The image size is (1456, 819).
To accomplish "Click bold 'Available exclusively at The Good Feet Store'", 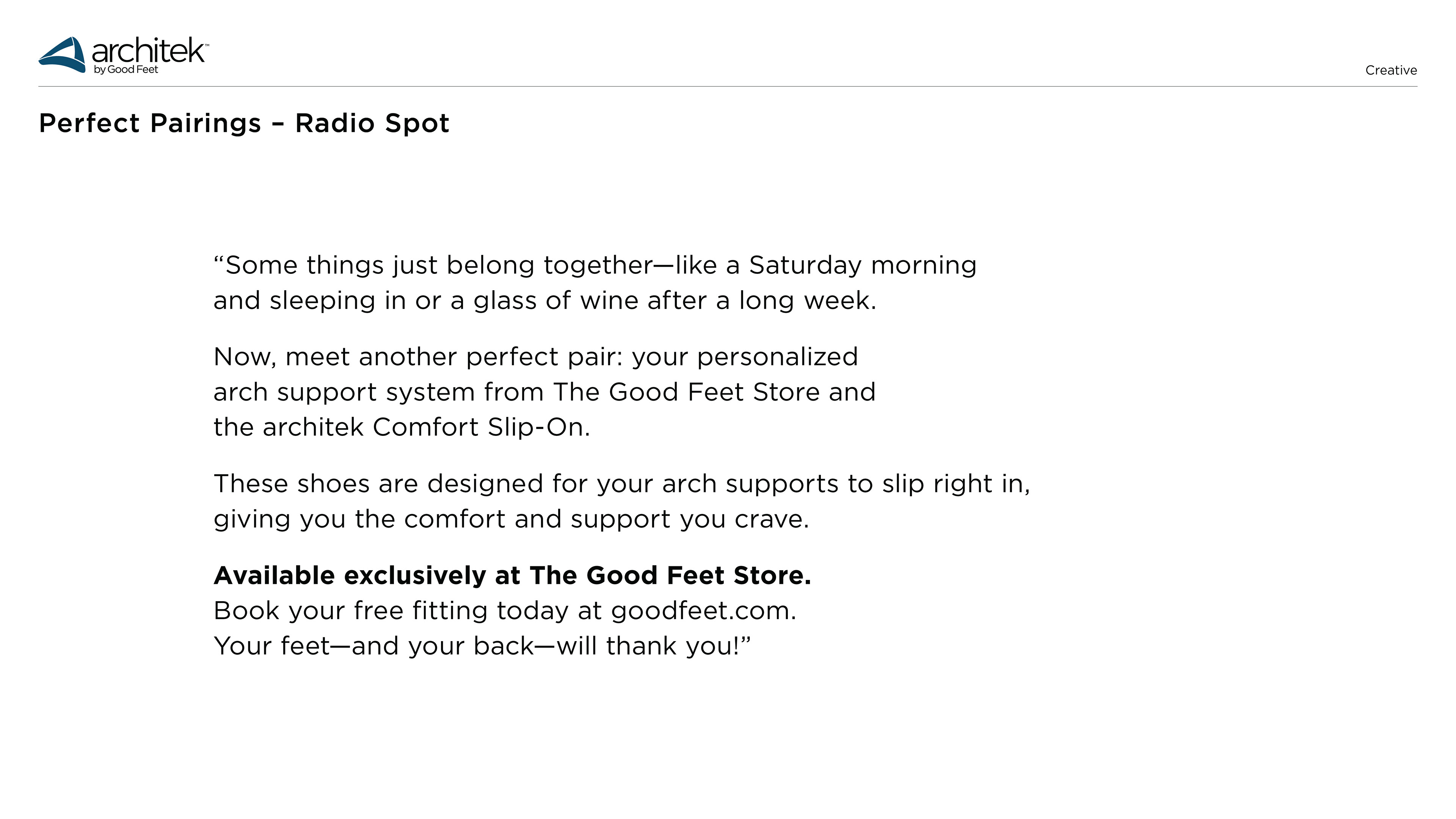I will pos(512,575).
